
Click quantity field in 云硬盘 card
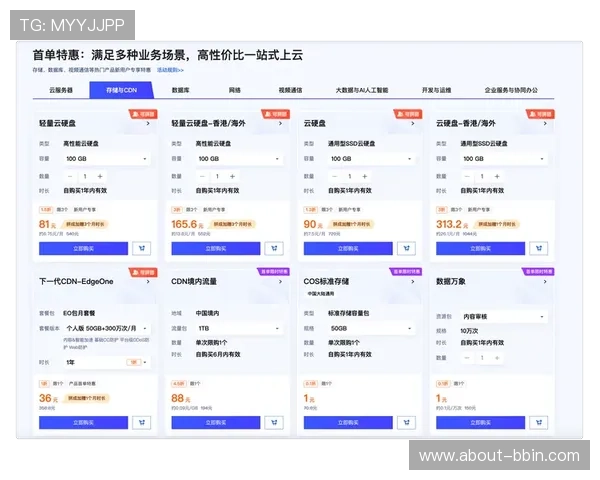click(350, 176)
